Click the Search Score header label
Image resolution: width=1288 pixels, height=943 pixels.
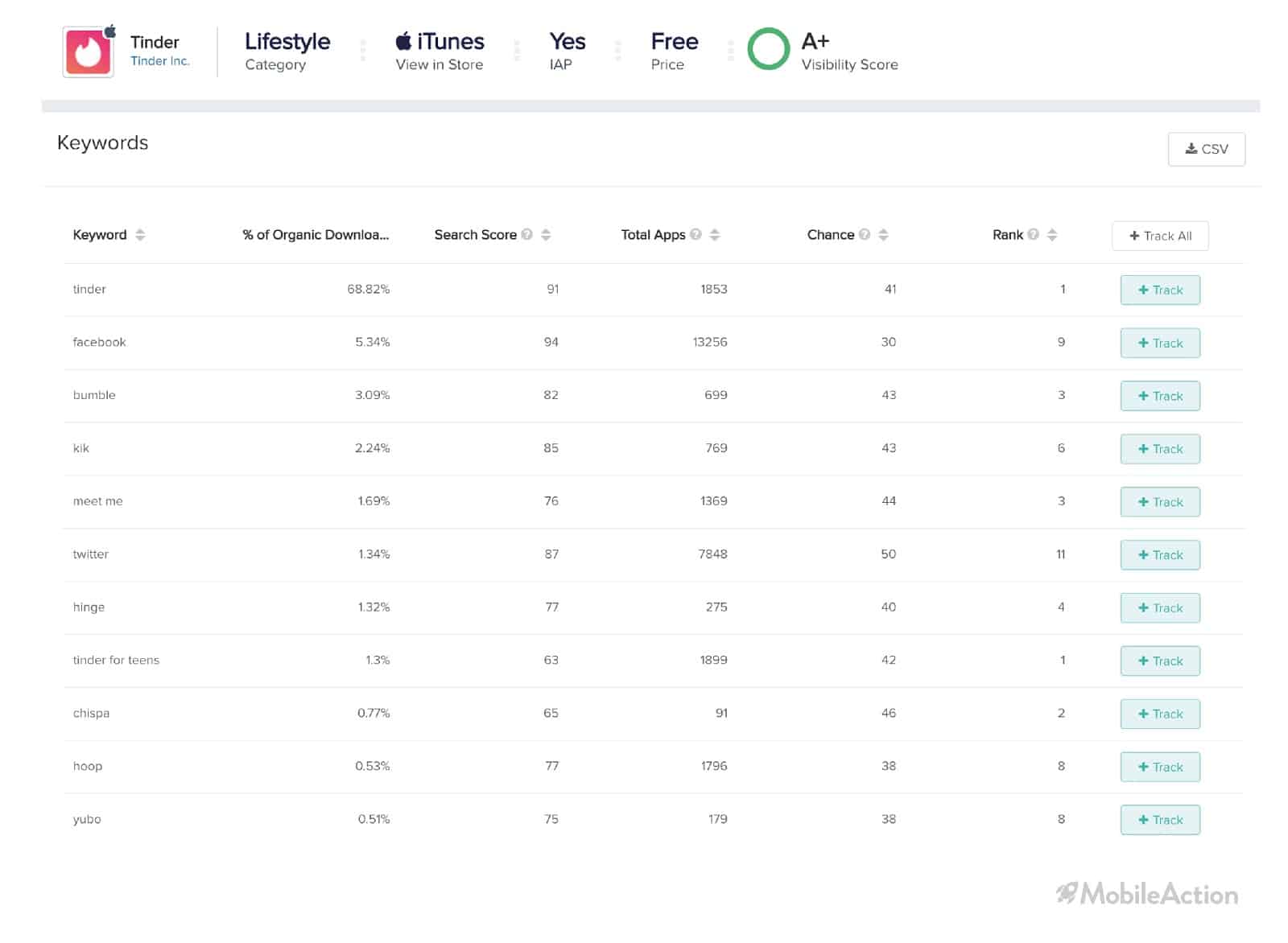(x=475, y=234)
